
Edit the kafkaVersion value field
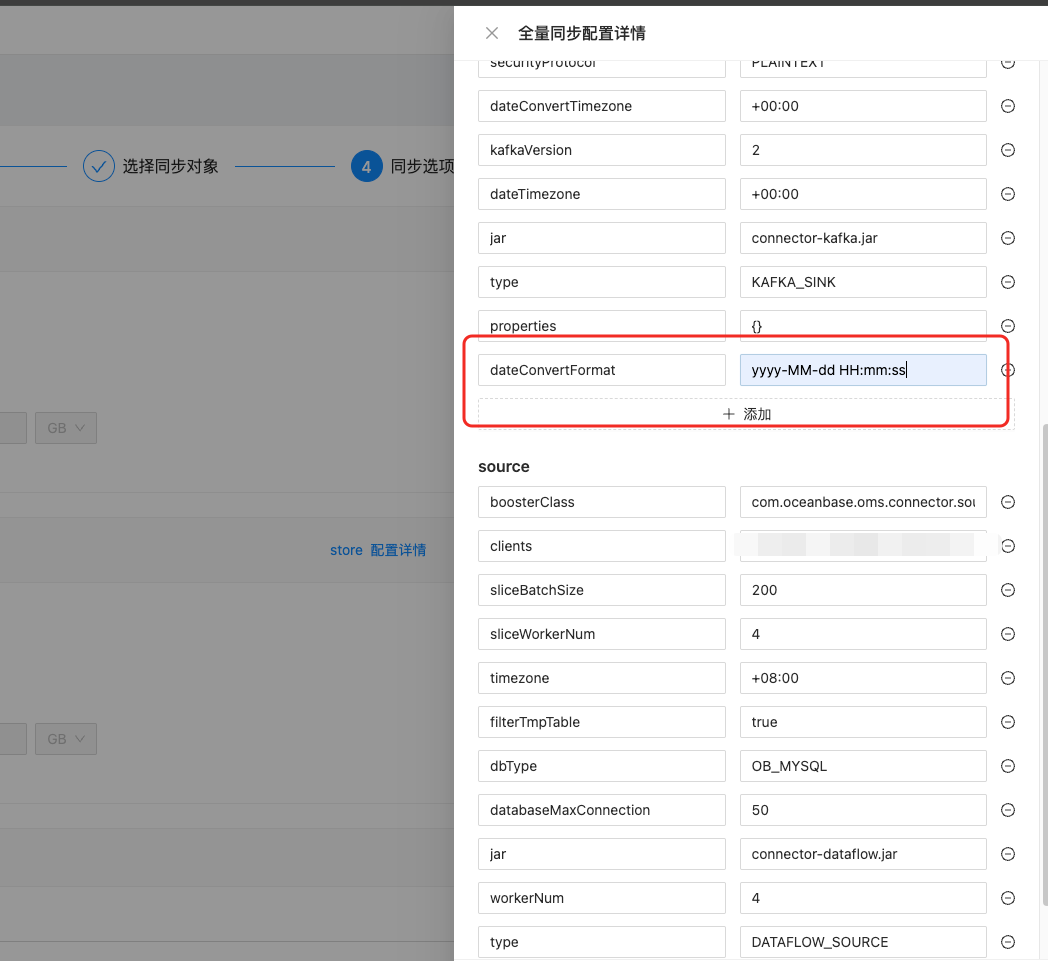point(863,150)
